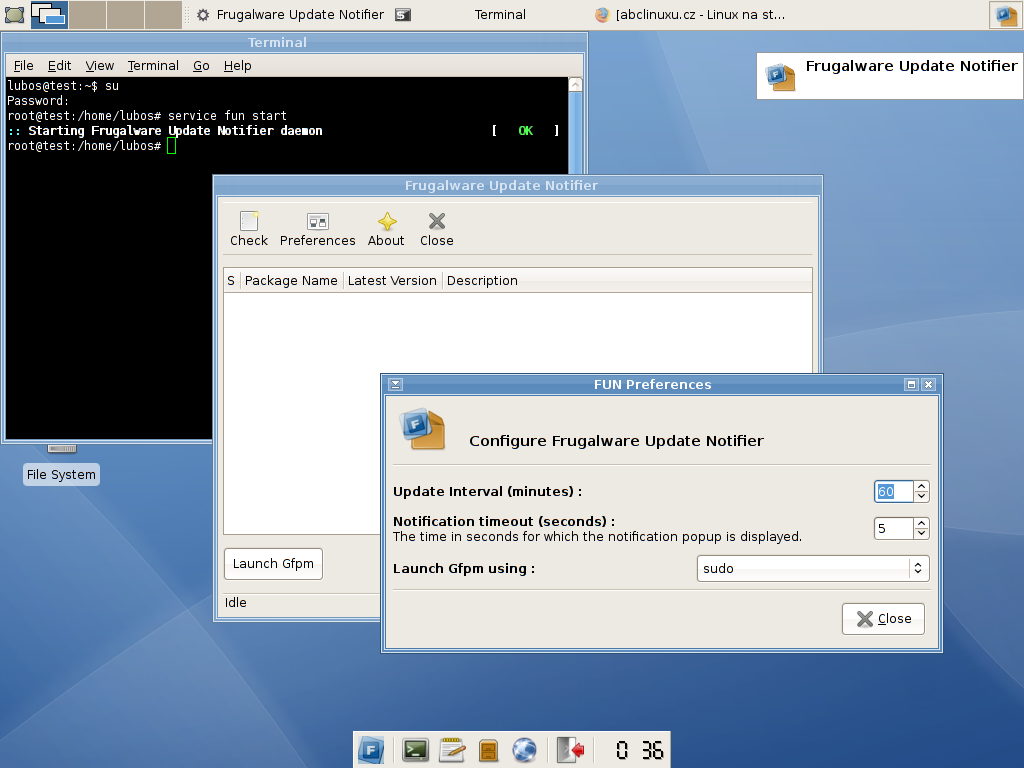Screen dimensions: 1024x768
Task: Open the file manager cabinet launcher
Action: [488, 750]
